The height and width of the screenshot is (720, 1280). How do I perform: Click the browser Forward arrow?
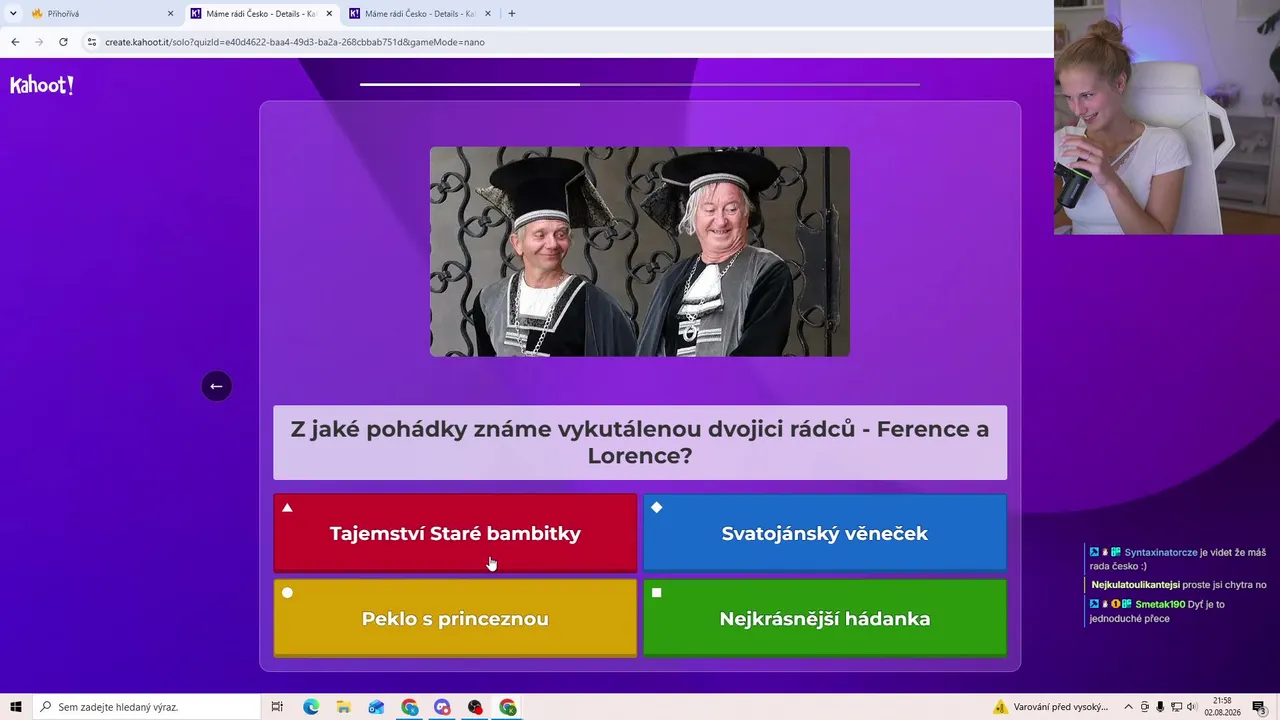39,42
